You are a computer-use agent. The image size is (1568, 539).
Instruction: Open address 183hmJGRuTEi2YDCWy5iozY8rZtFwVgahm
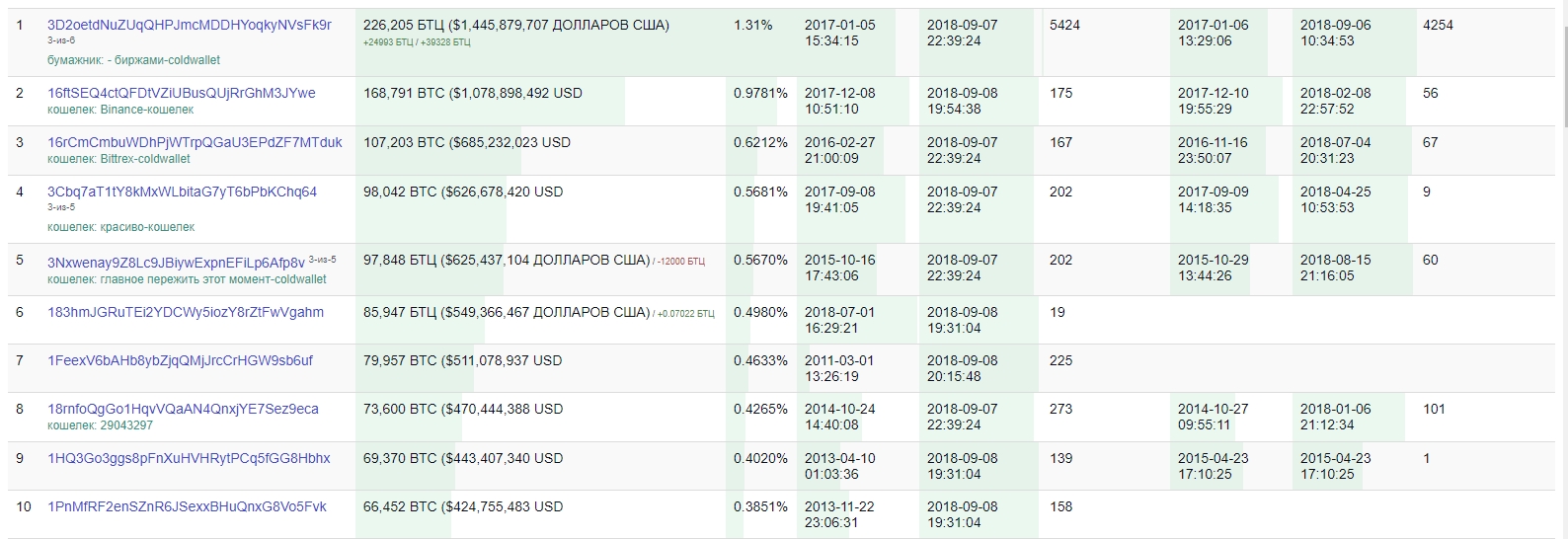coord(186,312)
